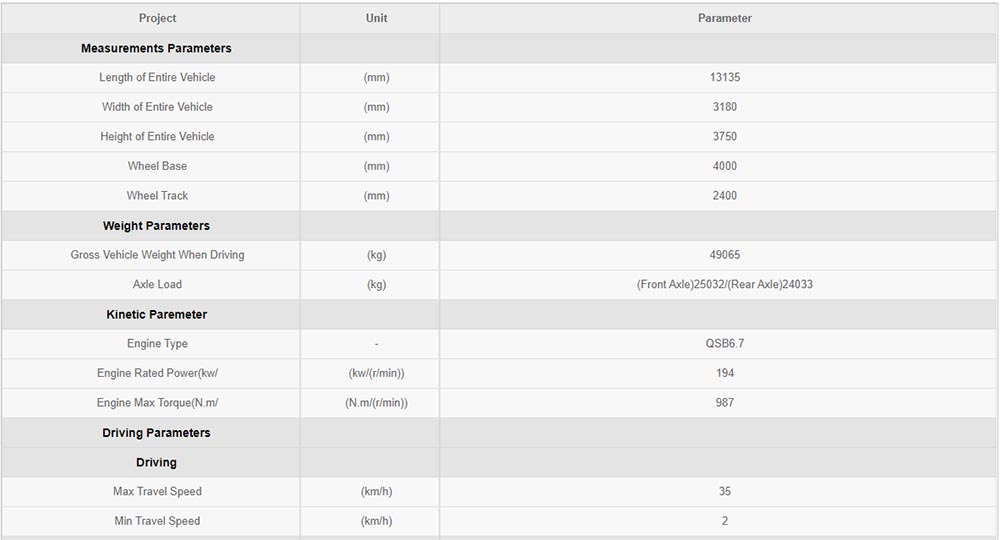Select the 3750 height value cell
The image size is (1000, 540).
click(724, 136)
